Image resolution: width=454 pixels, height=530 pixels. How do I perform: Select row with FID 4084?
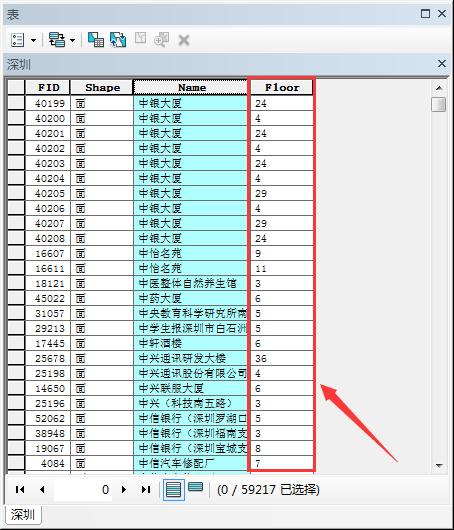16,463
